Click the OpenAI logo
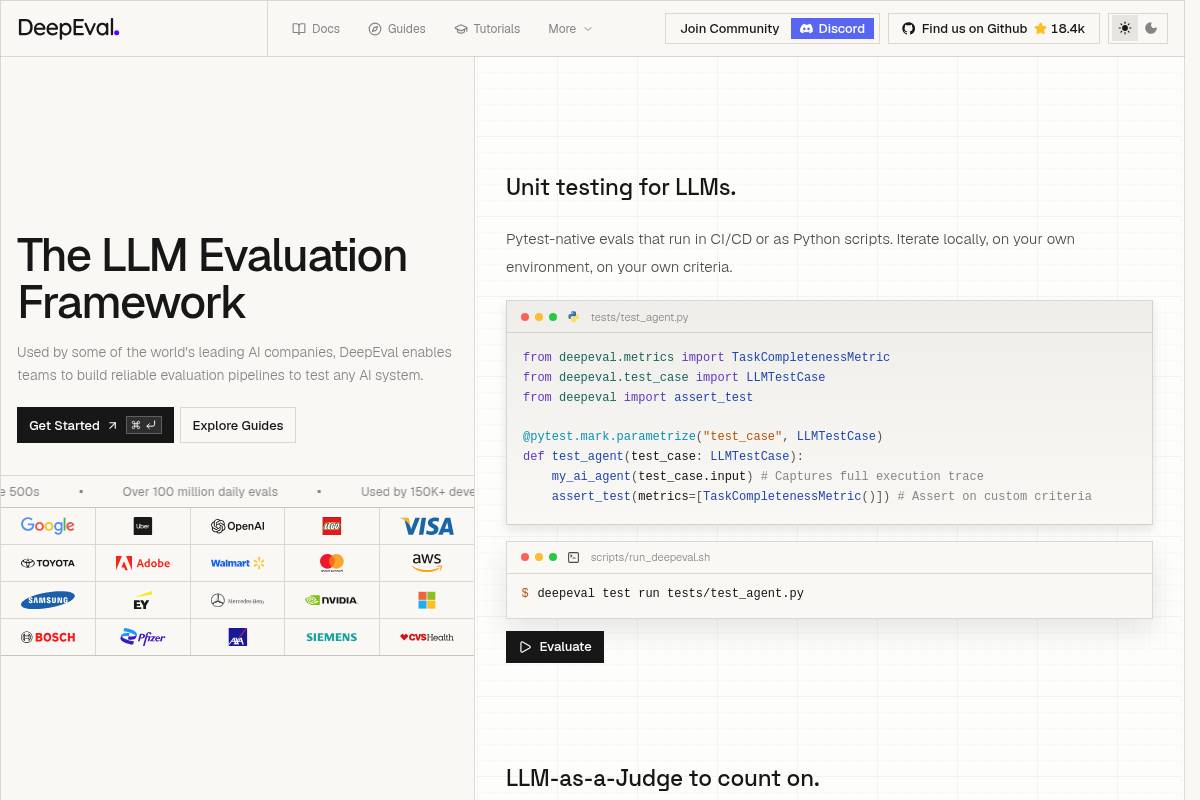 click(x=237, y=526)
